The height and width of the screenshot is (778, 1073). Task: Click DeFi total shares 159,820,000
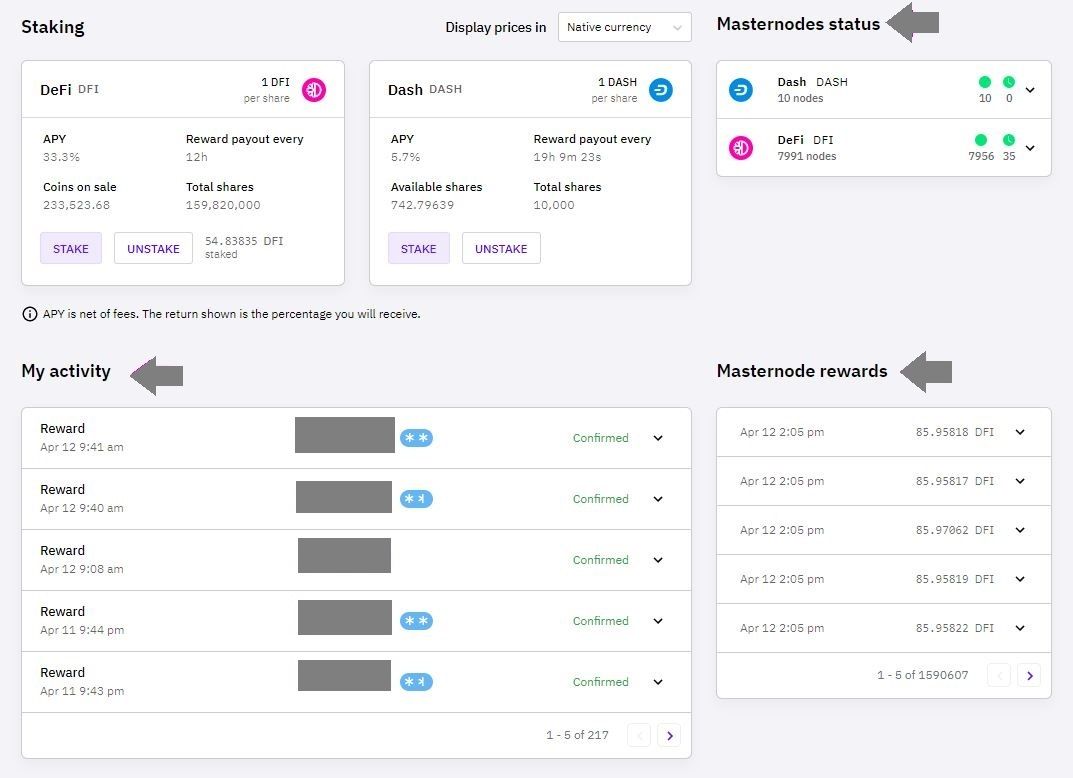click(x=223, y=205)
